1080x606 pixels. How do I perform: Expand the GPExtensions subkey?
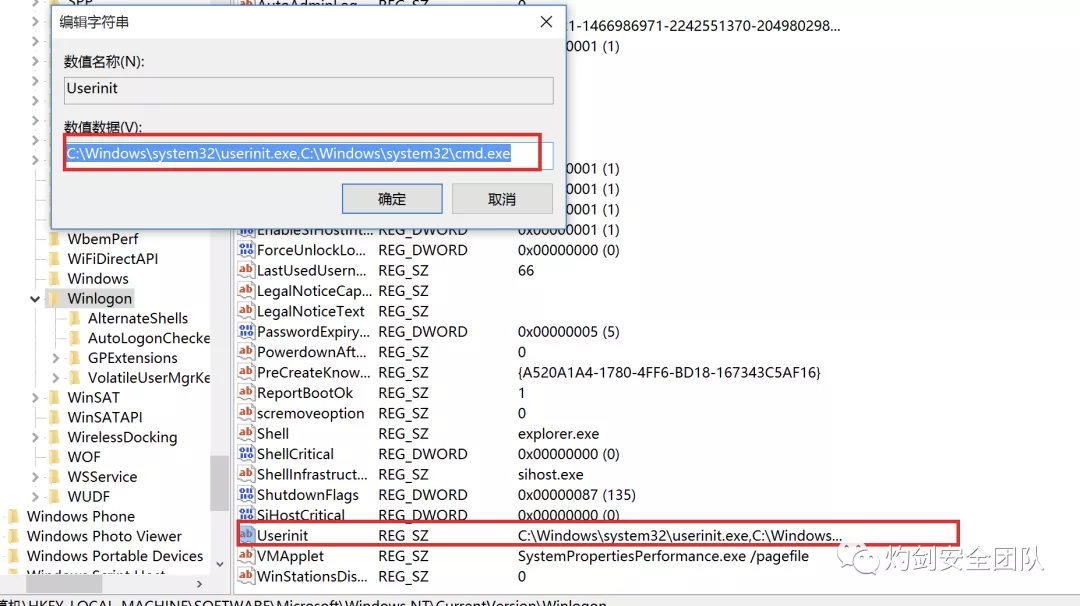point(56,358)
